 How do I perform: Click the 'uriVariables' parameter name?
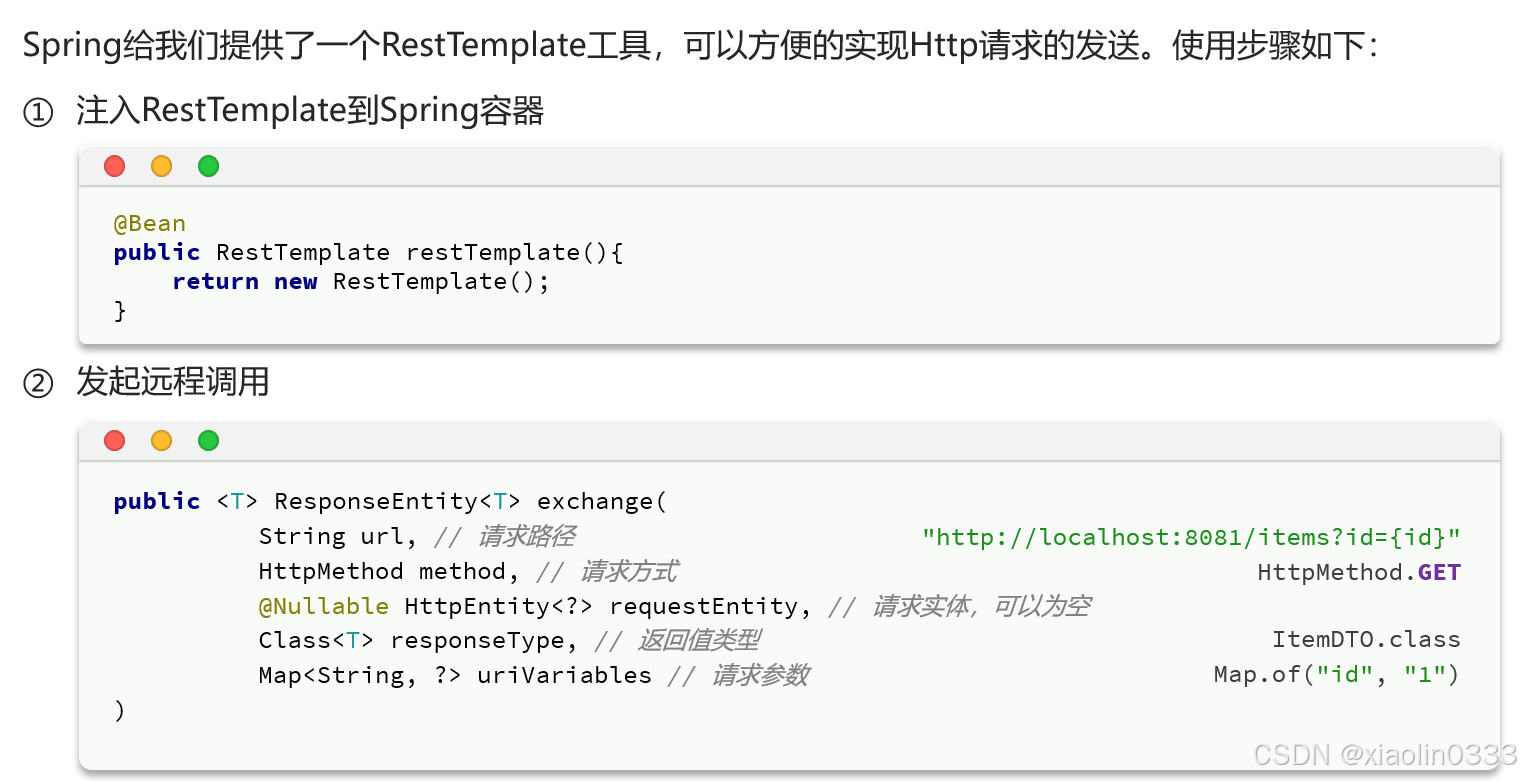click(564, 675)
